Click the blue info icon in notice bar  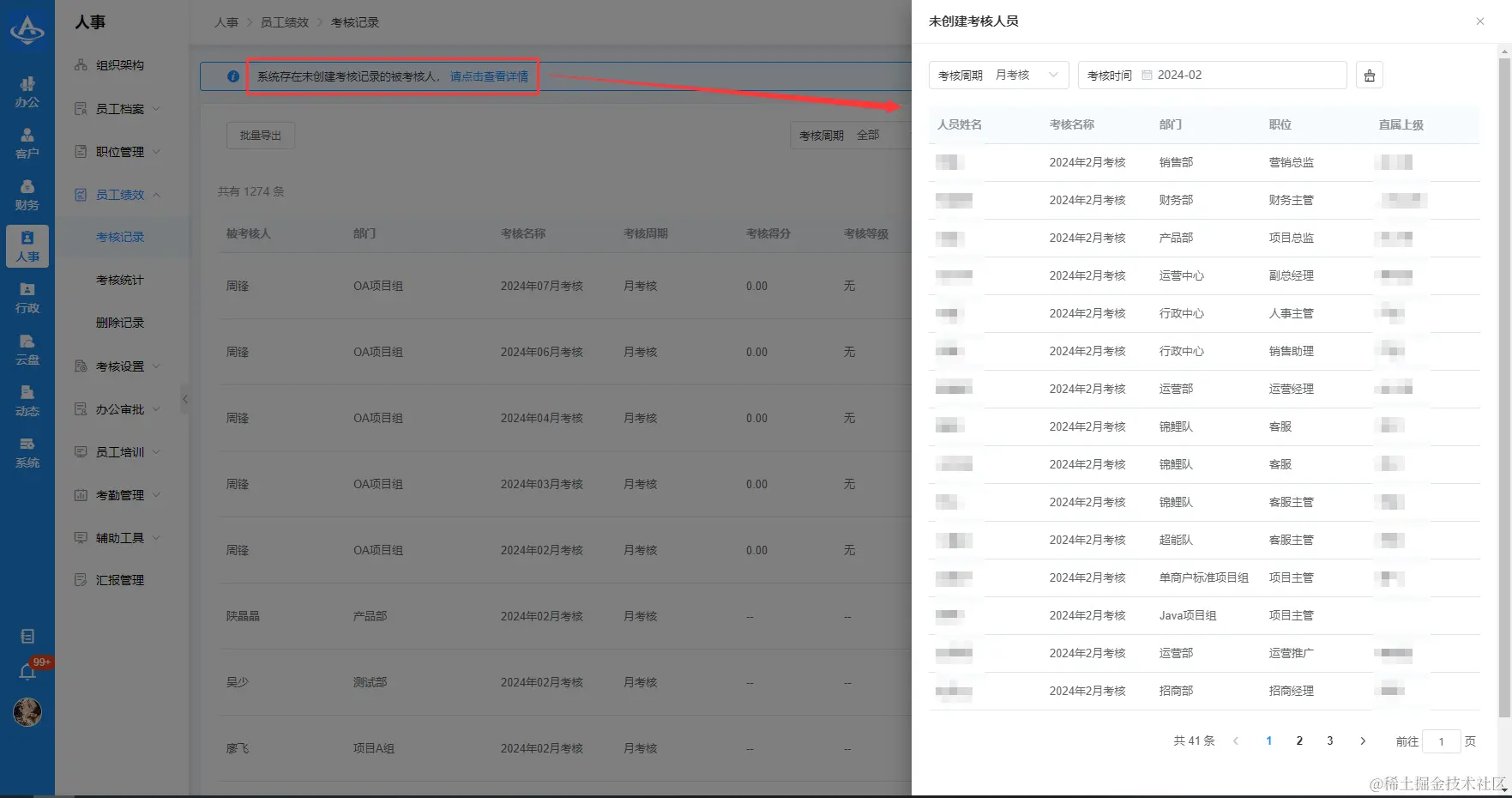233,76
